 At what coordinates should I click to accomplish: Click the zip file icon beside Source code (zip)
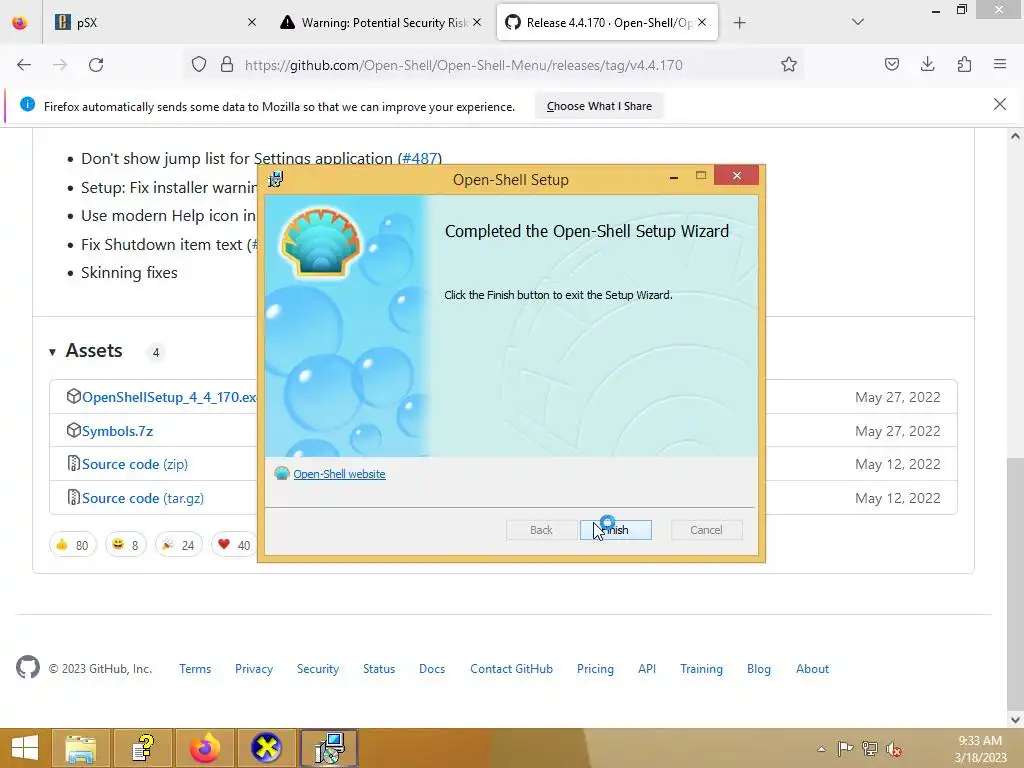[x=73, y=464]
